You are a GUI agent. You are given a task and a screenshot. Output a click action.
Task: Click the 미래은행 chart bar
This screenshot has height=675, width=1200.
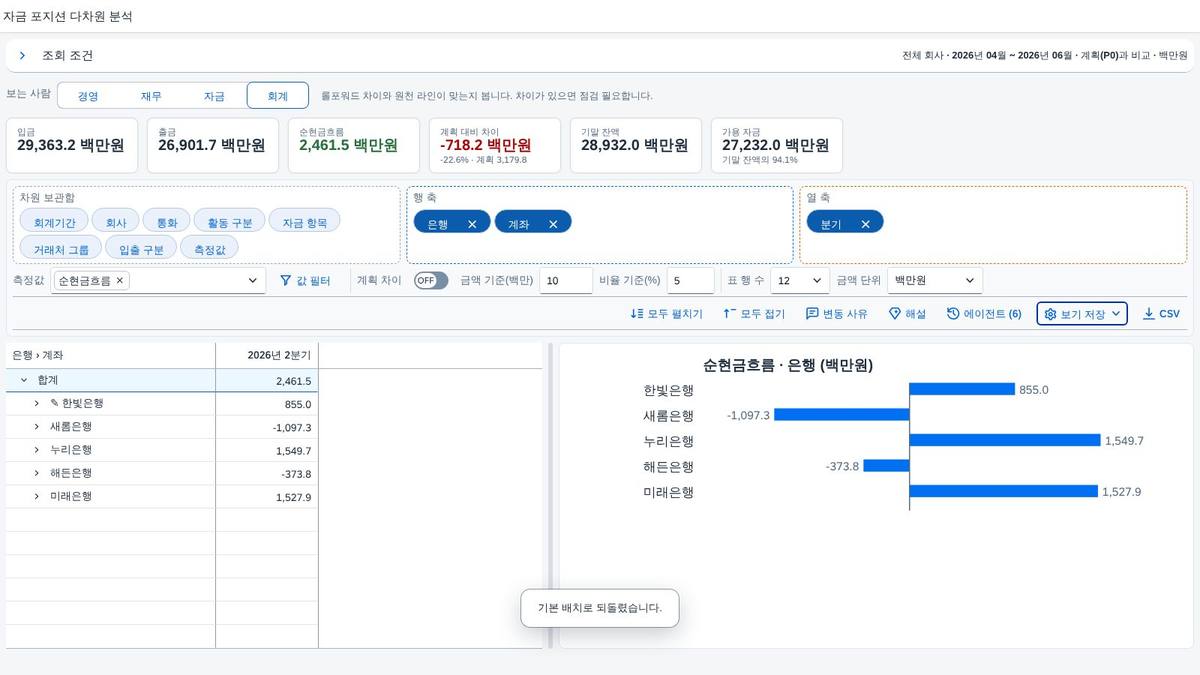click(x=1004, y=491)
